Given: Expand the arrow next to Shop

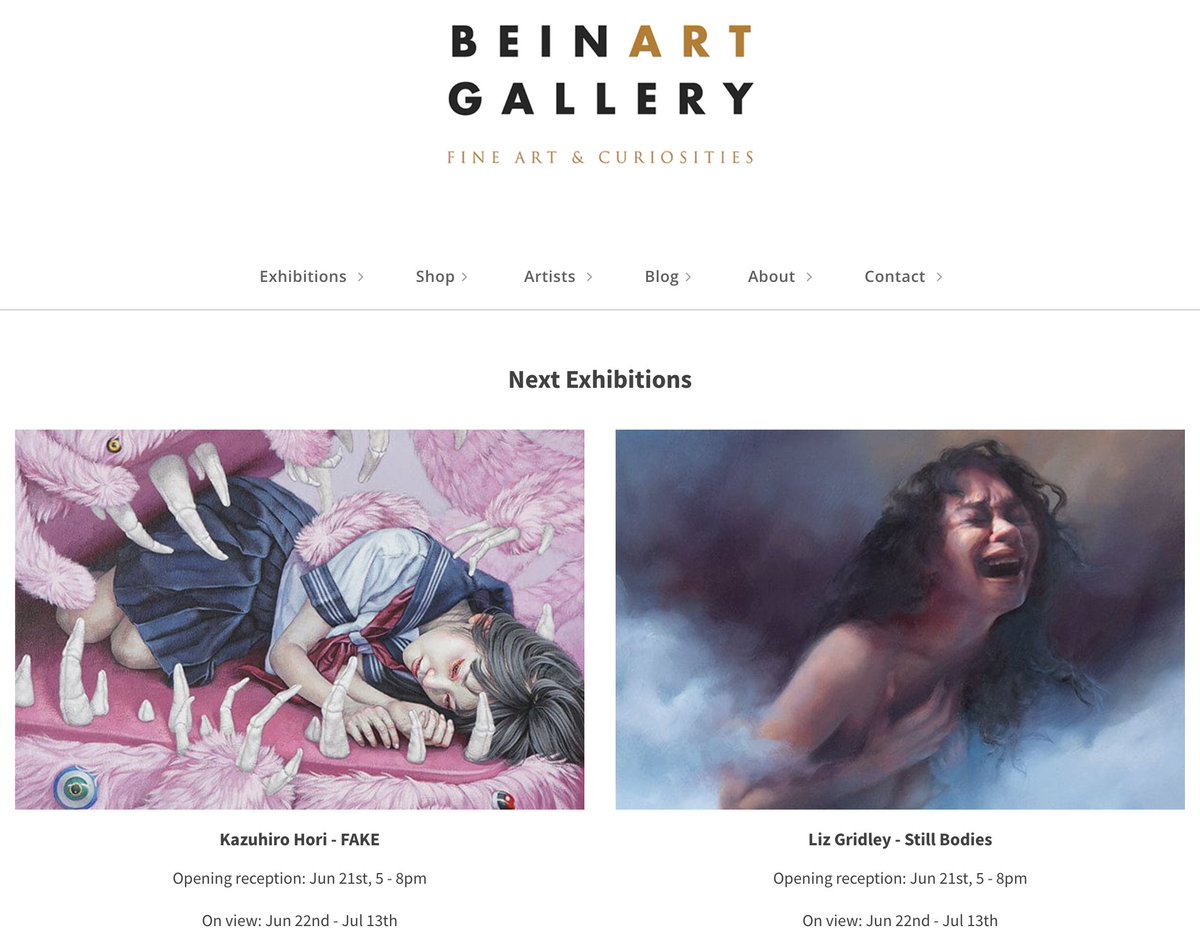Looking at the screenshot, I should click(x=465, y=277).
